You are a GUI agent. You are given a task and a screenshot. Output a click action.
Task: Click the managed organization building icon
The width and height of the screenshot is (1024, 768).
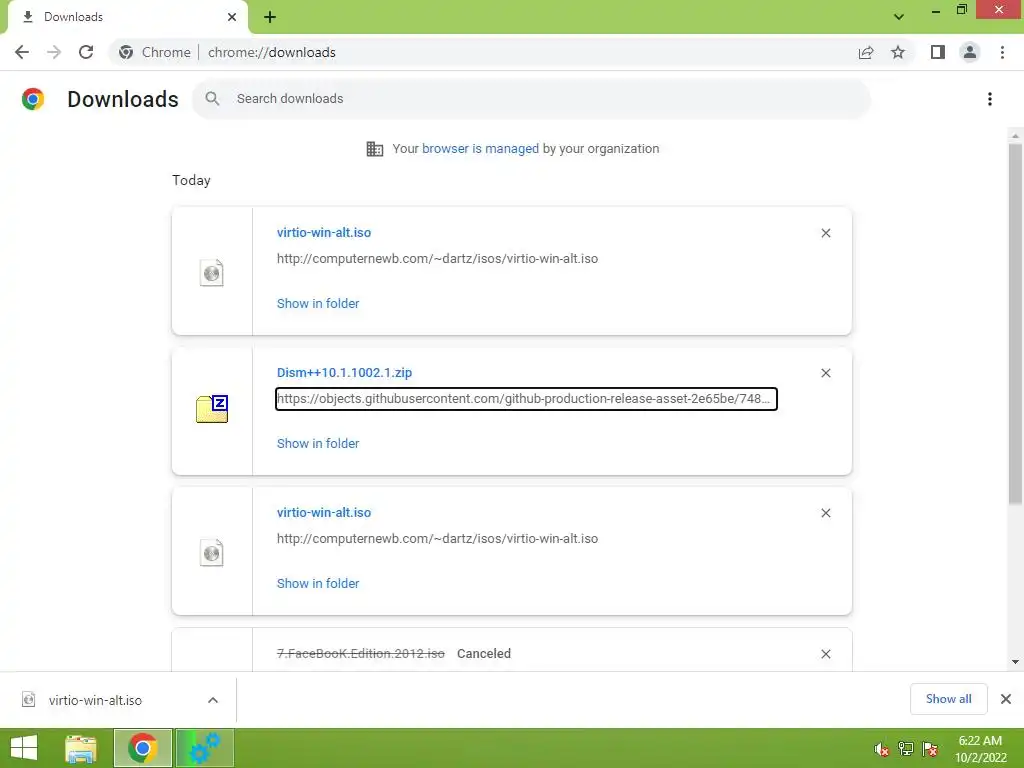tap(375, 149)
